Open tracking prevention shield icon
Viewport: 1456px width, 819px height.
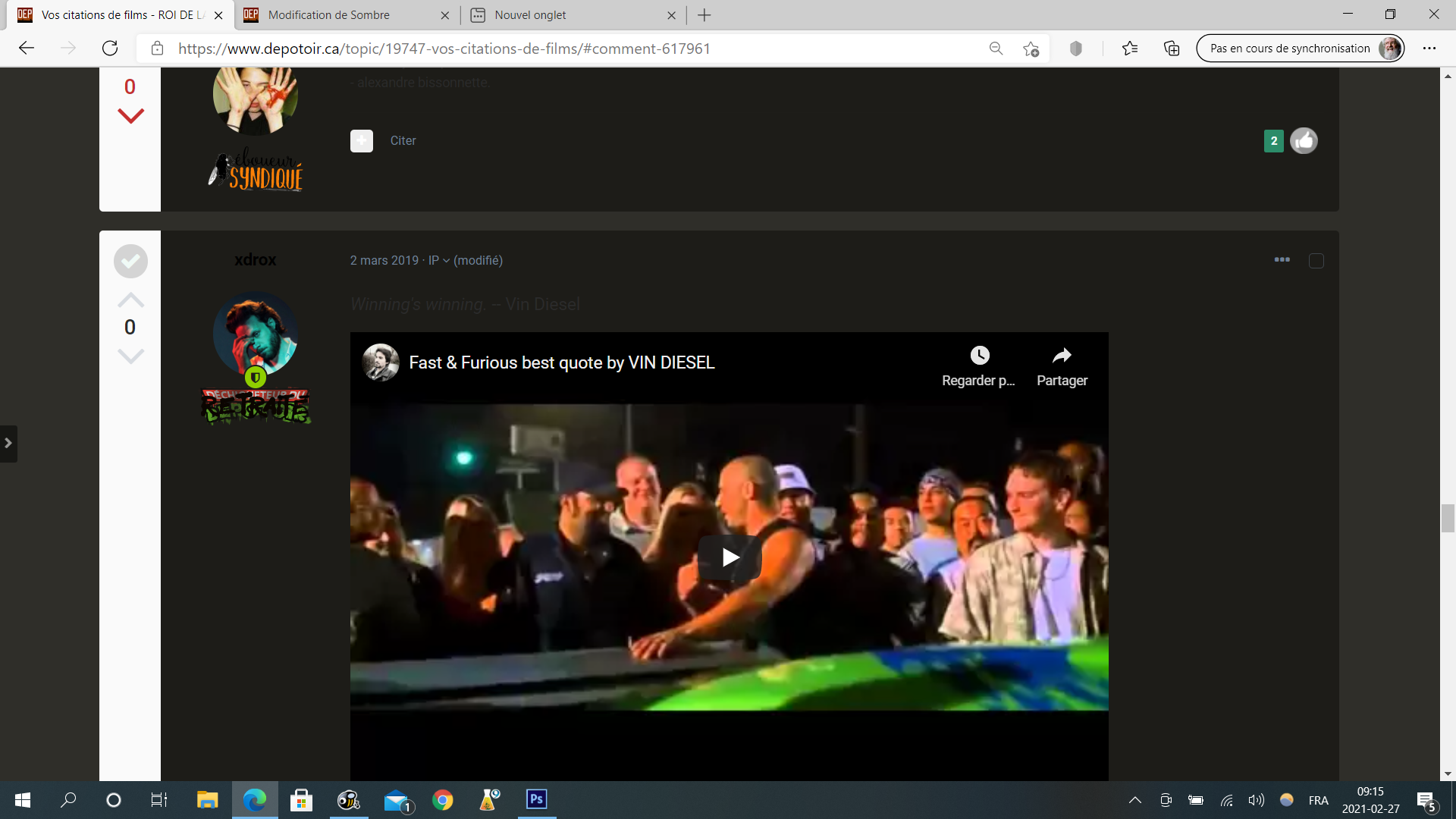tap(1075, 49)
